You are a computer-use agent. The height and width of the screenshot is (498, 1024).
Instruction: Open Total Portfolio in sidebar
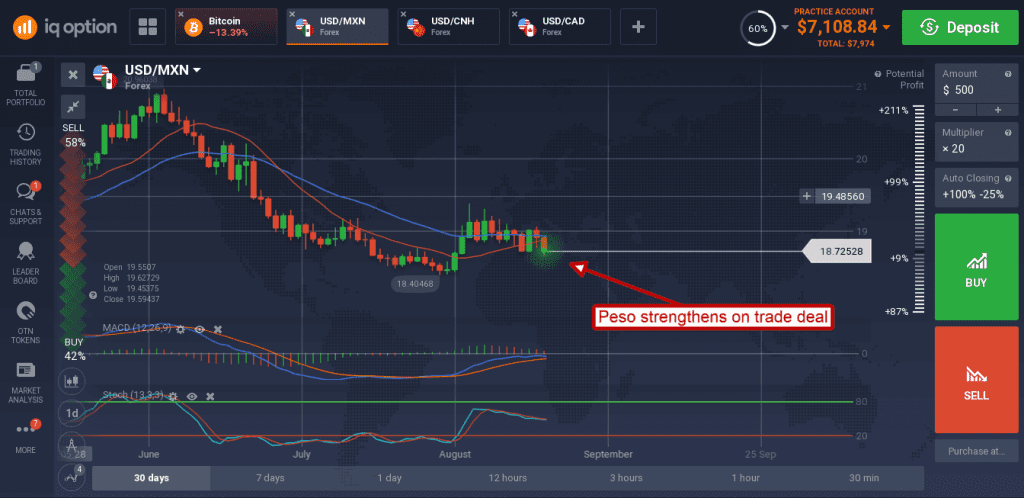(26, 86)
